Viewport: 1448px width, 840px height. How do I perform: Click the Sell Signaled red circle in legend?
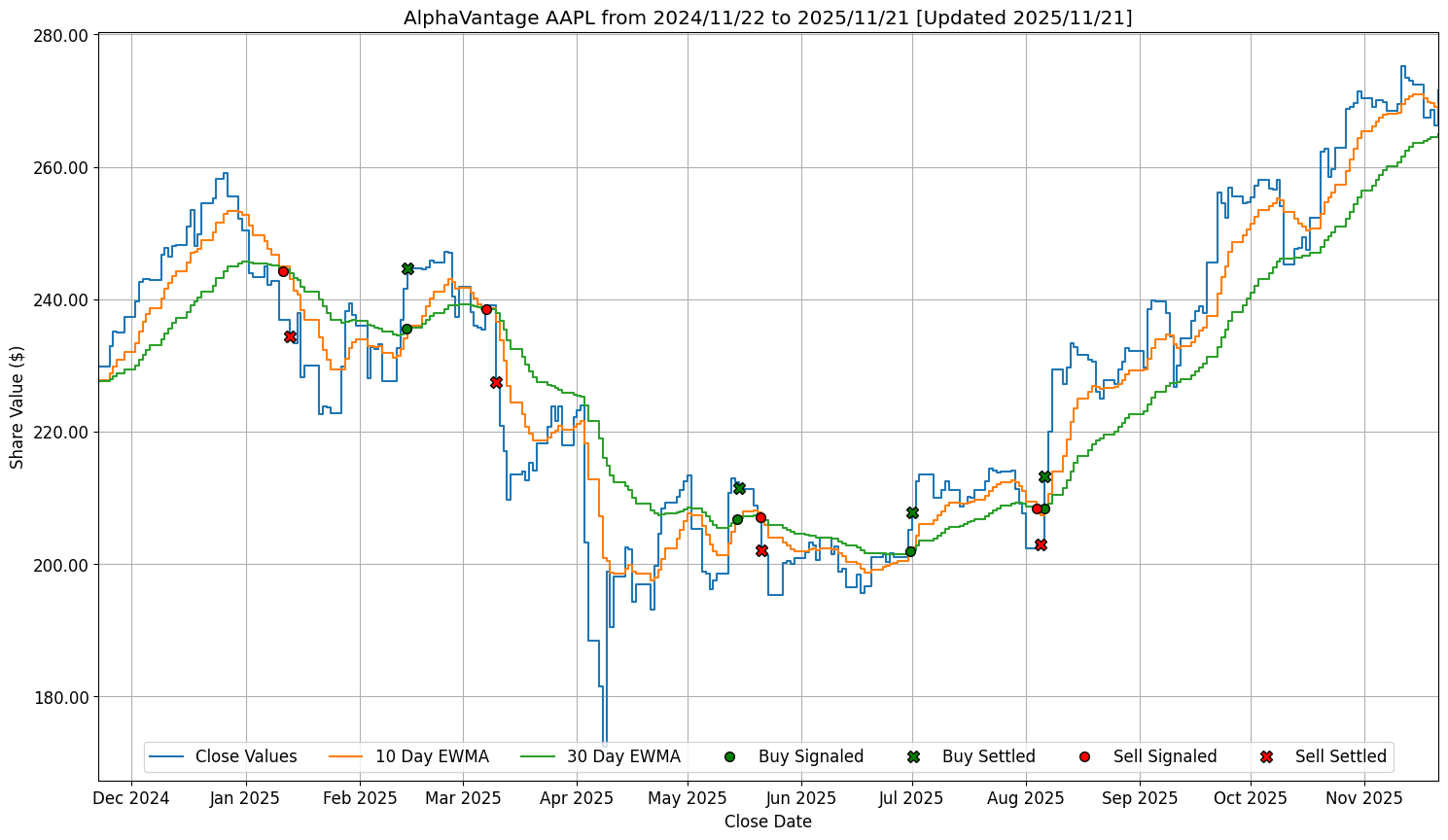(1084, 756)
